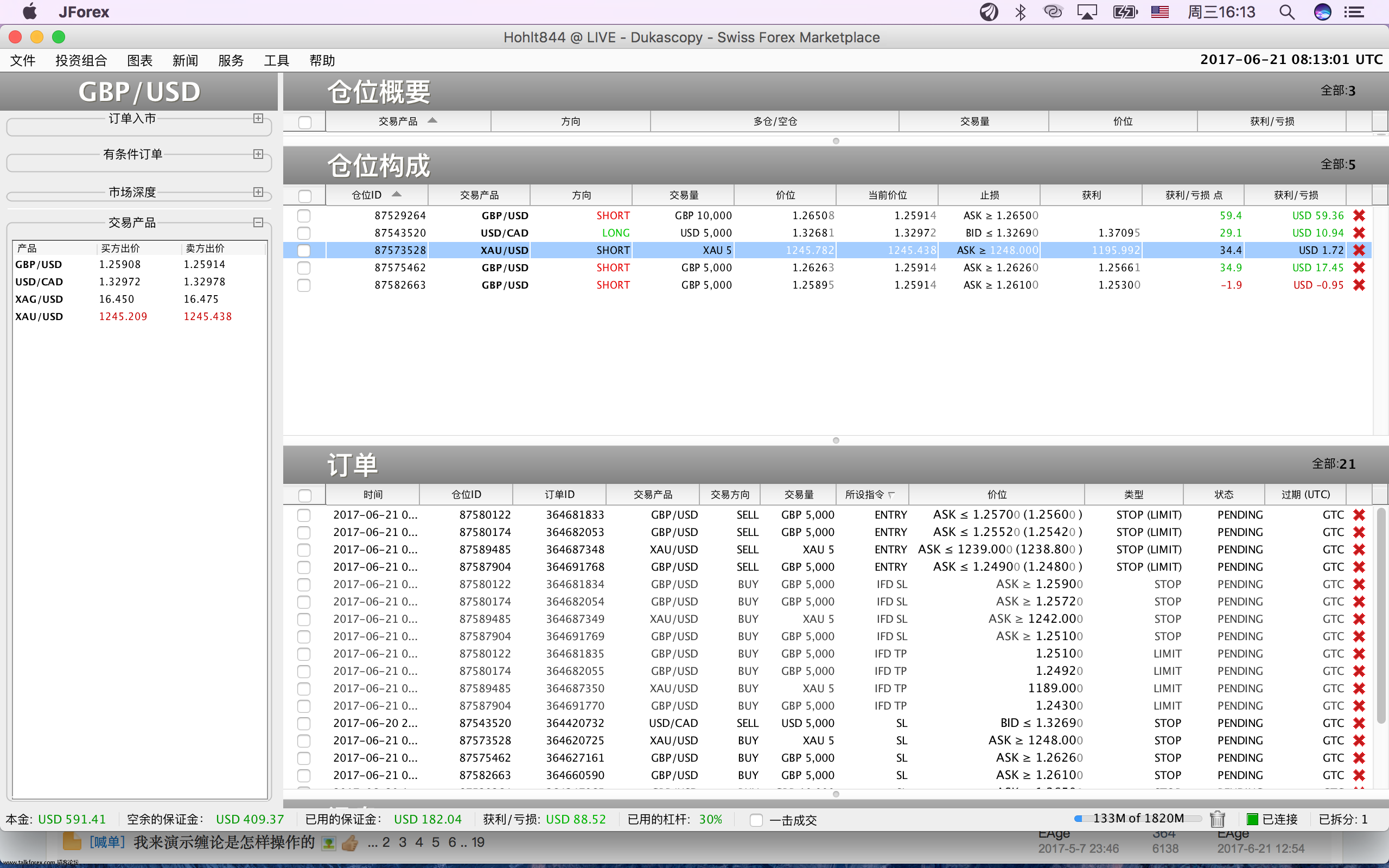
Task: Cancel order 364681835 with red X
Action: click(1359, 654)
